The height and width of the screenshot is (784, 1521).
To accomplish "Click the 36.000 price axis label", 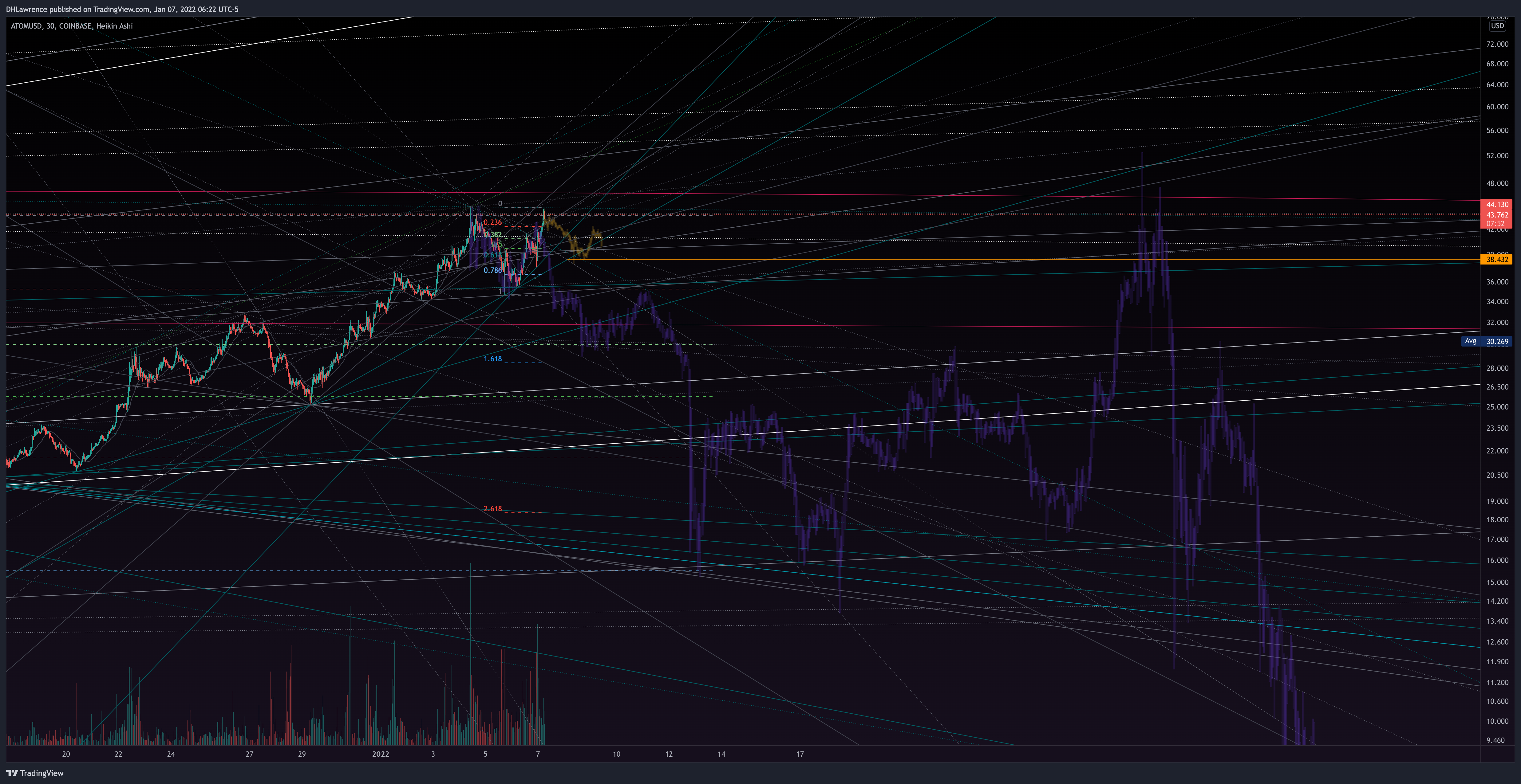I will (x=1497, y=282).
